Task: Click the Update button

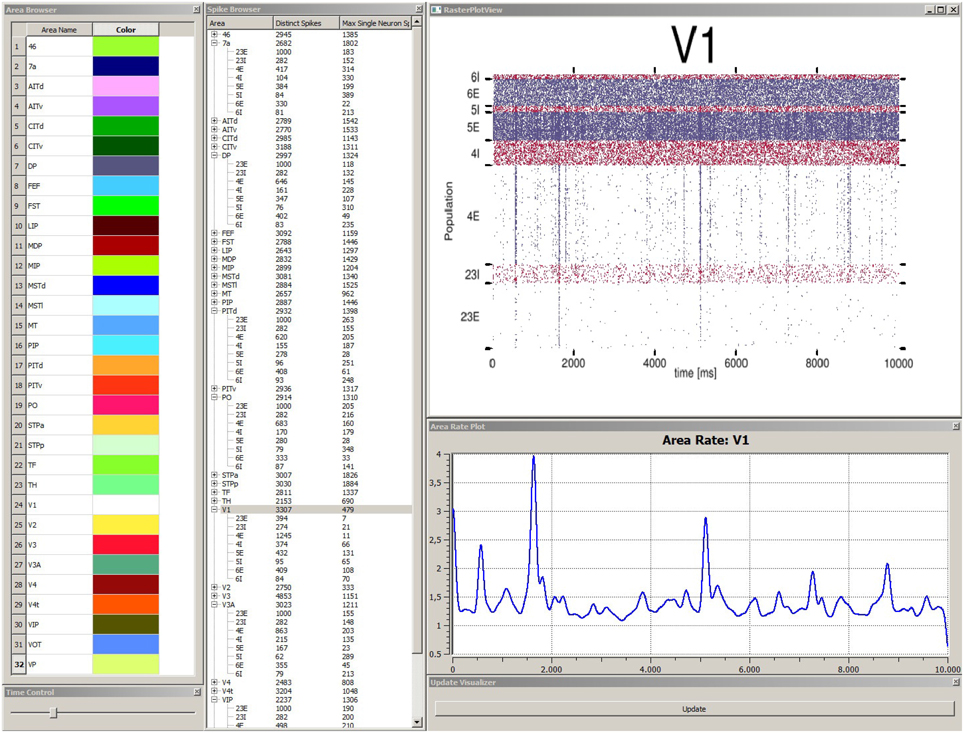Action: coord(694,708)
